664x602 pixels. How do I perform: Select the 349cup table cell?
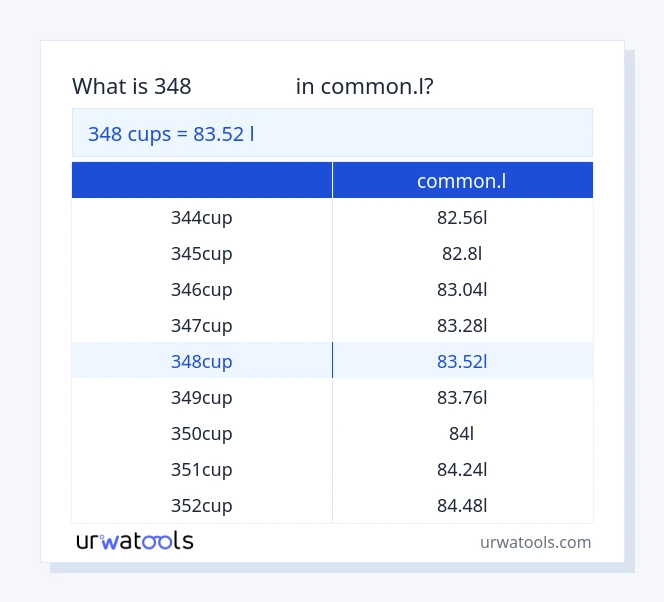point(202,397)
